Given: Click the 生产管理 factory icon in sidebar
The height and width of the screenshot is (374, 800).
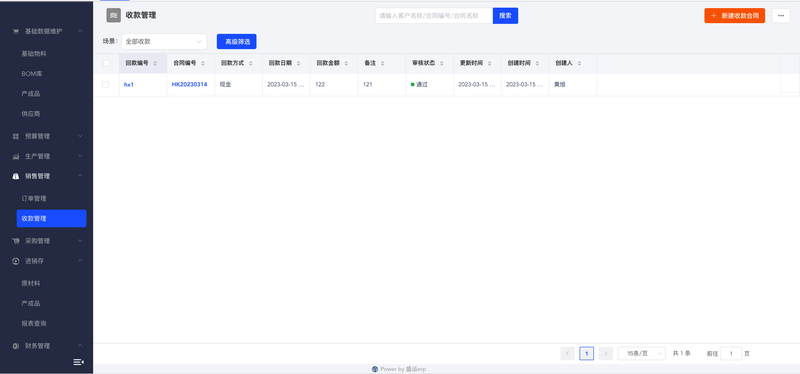Looking at the screenshot, I should point(16,156).
